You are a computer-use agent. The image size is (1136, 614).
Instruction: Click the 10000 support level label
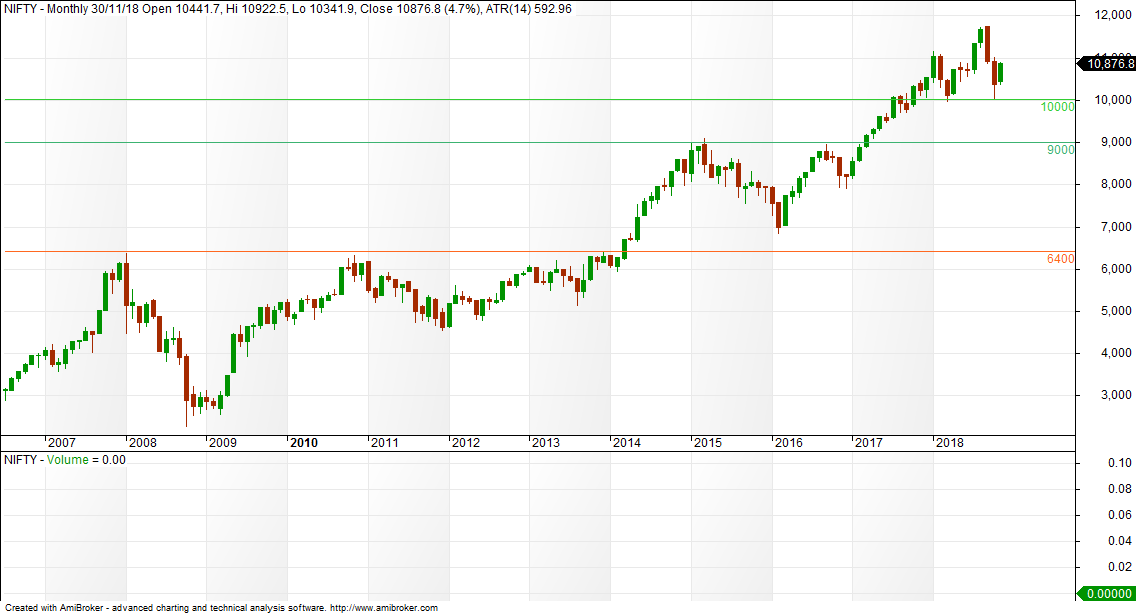click(1055, 106)
